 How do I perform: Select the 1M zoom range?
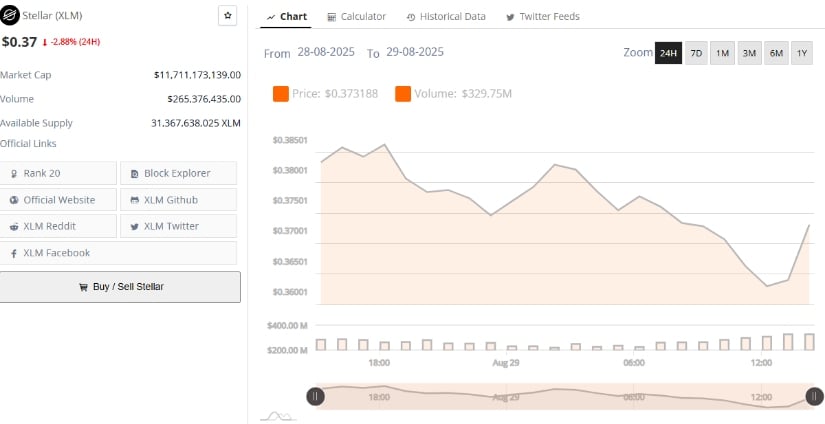pos(722,53)
